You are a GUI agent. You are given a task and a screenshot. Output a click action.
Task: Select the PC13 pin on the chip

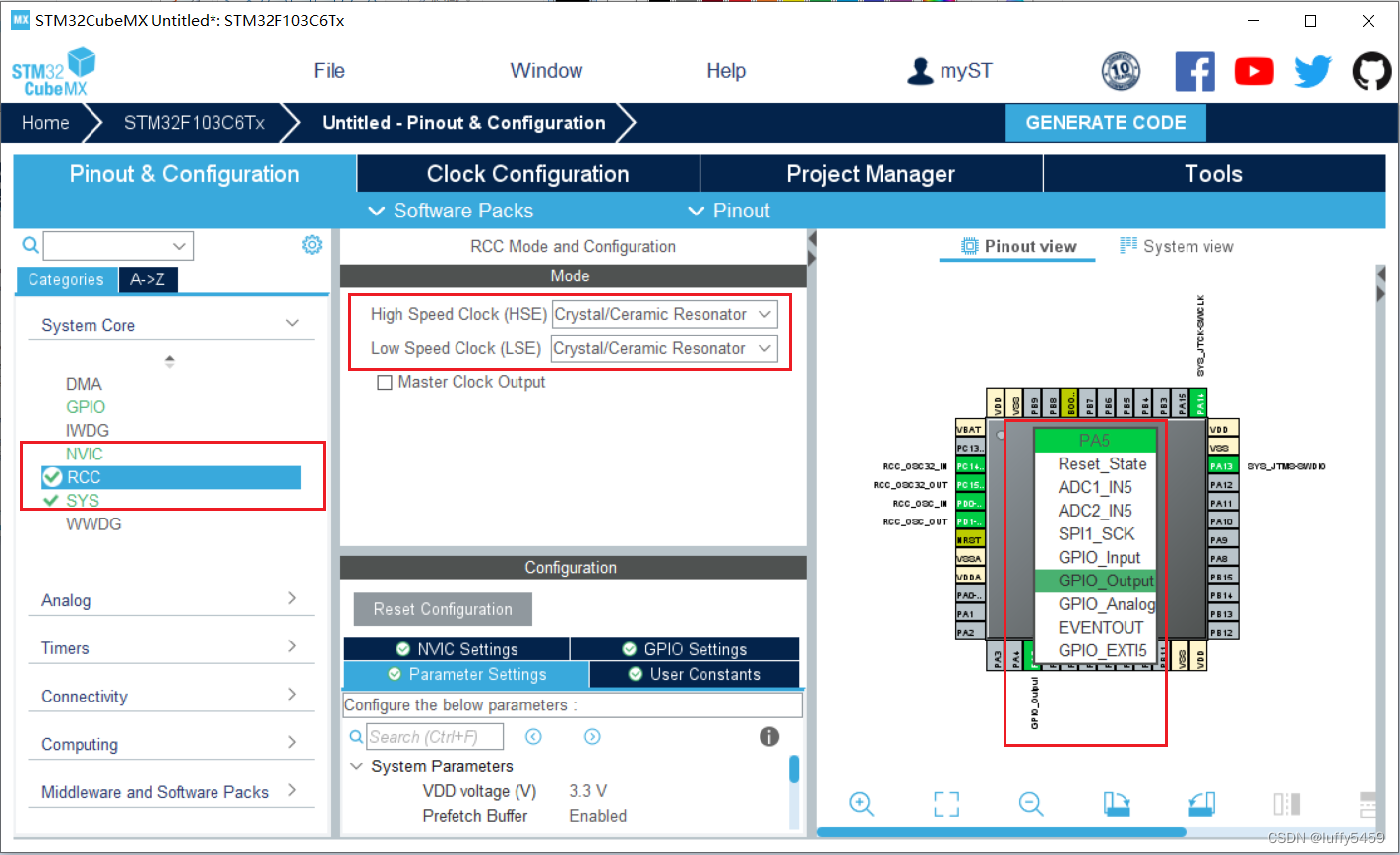970,448
